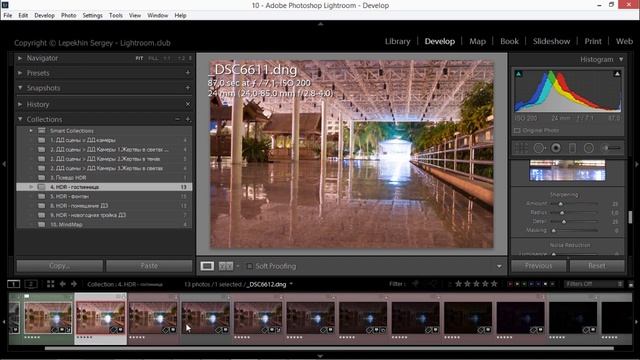Expand the History panel
Viewport: 640px width, 360px height.
20,104
